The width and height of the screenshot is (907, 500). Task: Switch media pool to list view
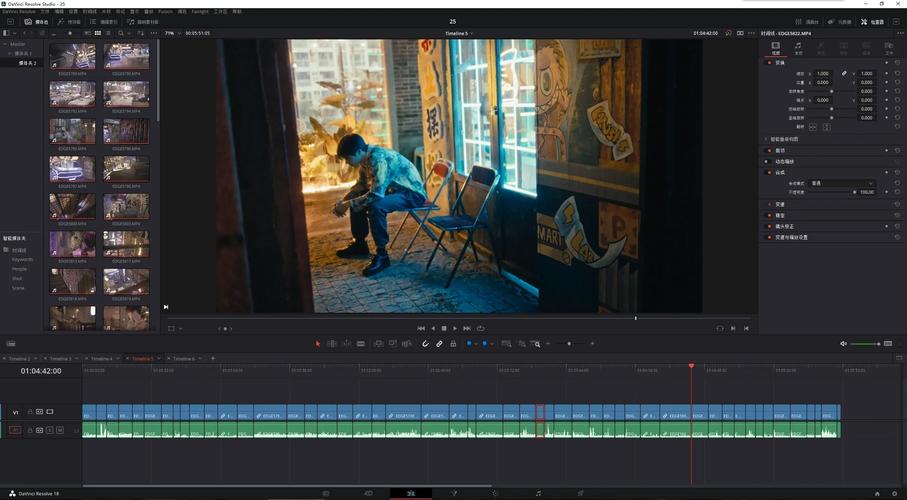pos(108,33)
